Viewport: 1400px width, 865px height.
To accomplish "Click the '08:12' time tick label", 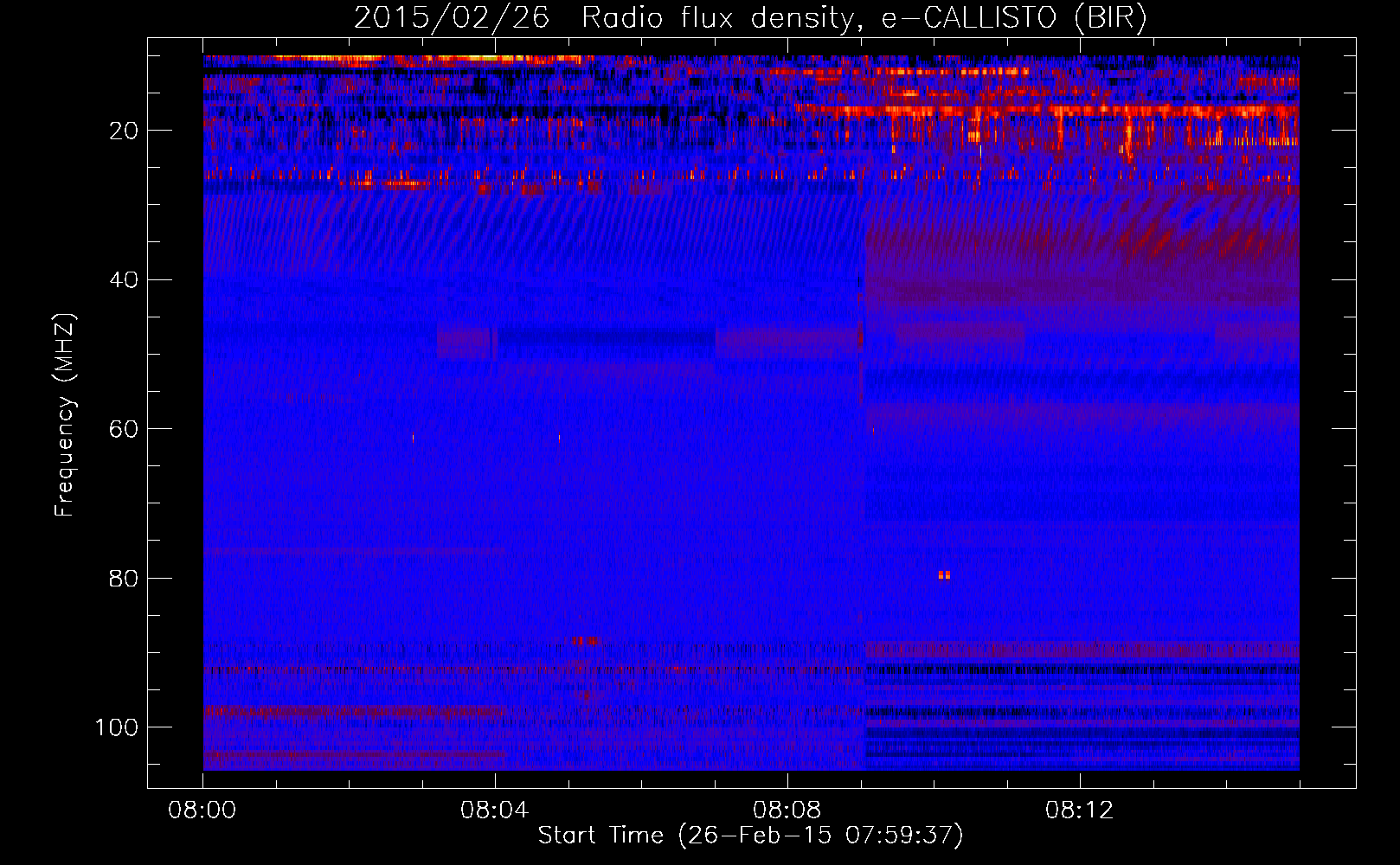I will (x=1080, y=811).
